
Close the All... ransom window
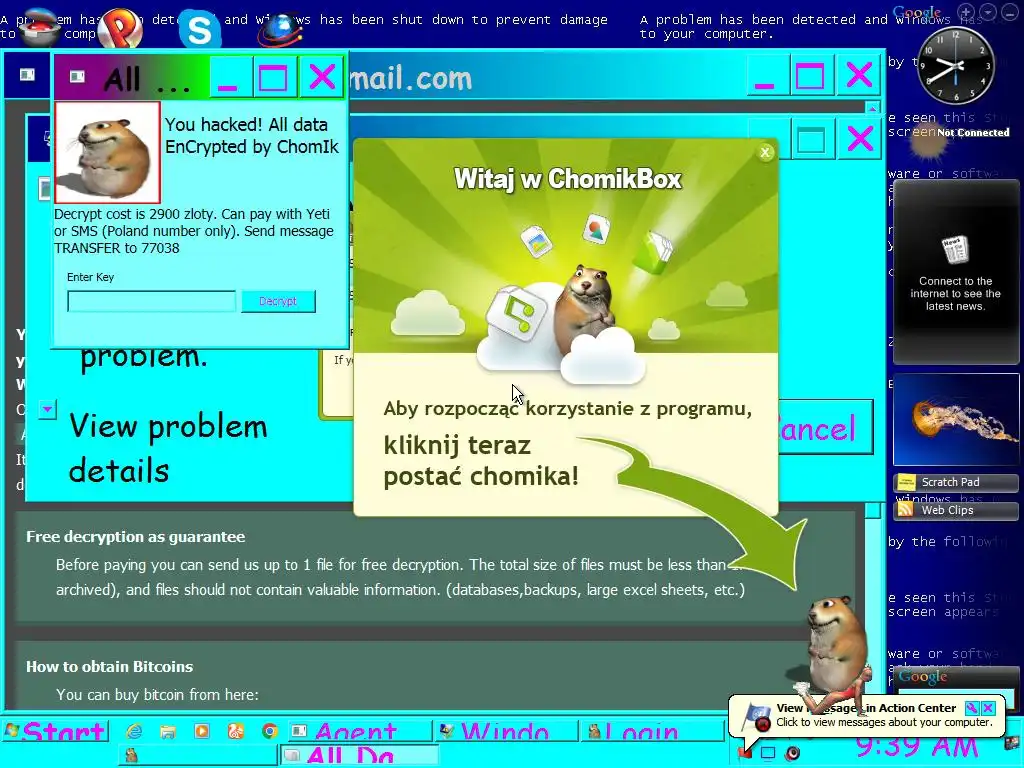321,77
